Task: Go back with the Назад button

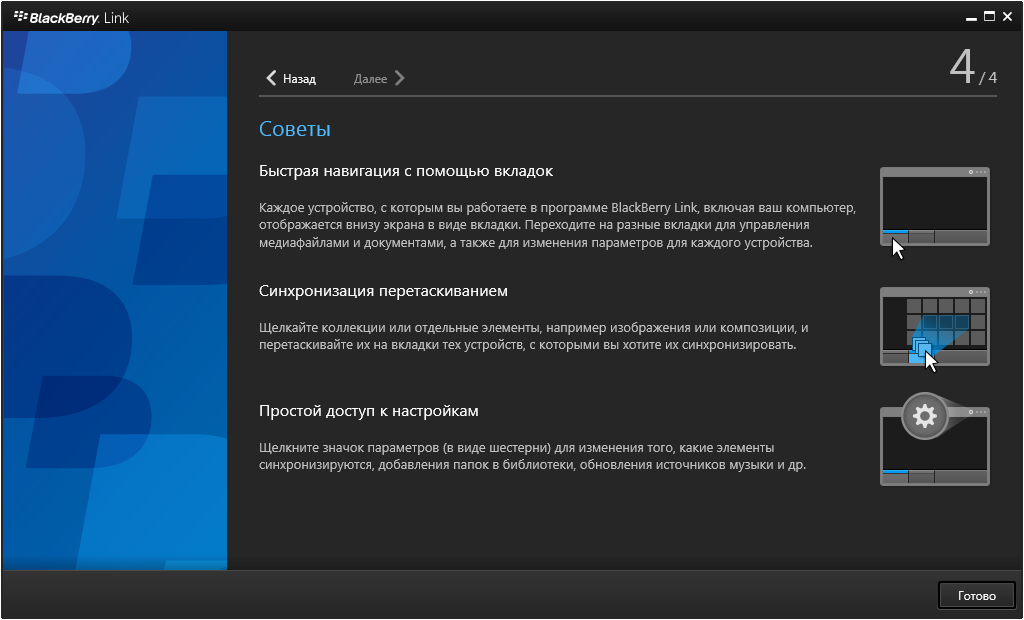Action: click(x=291, y=78)
